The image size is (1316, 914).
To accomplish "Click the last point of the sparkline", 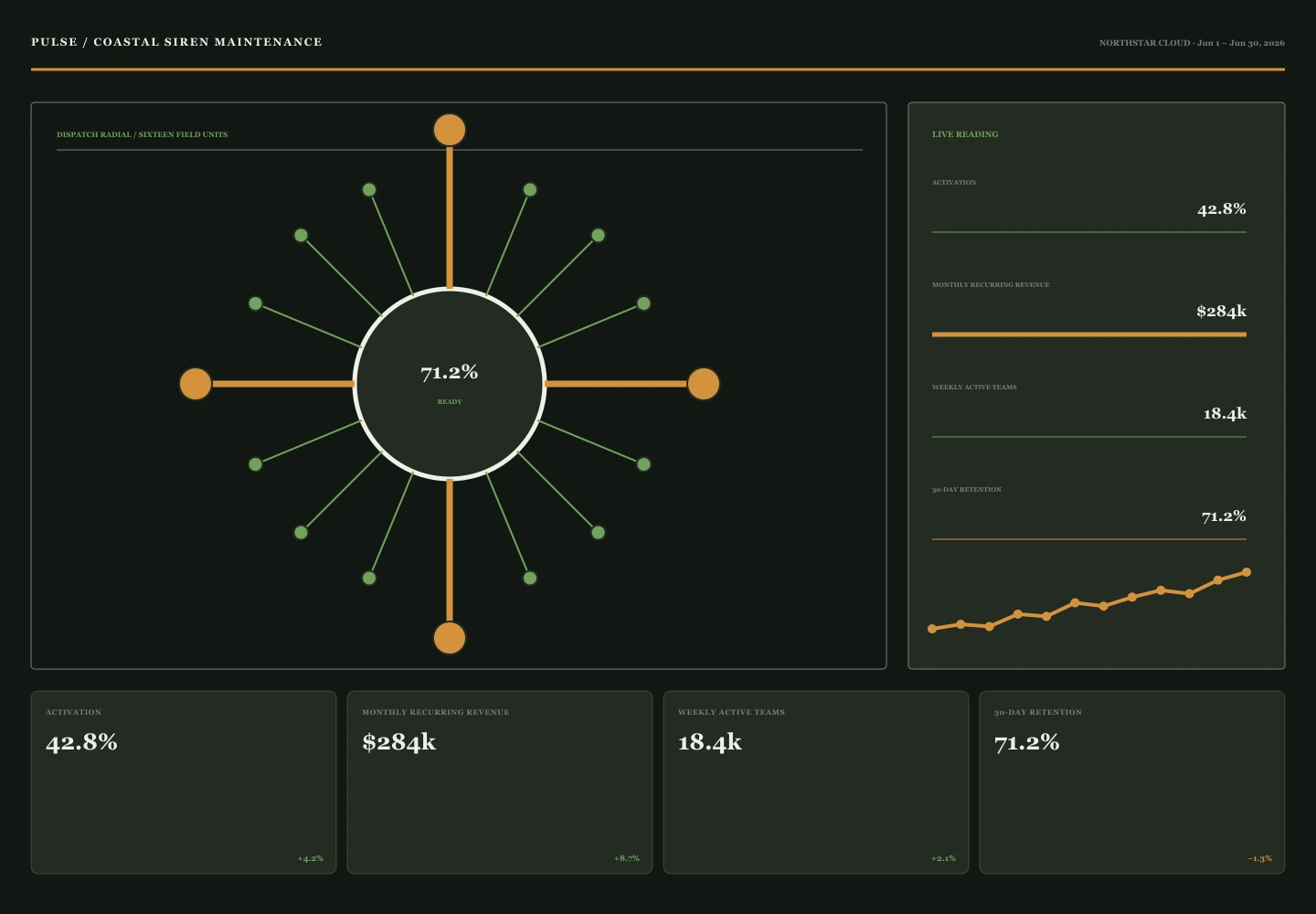I will pyautogui.click(x=1247, y=572).
